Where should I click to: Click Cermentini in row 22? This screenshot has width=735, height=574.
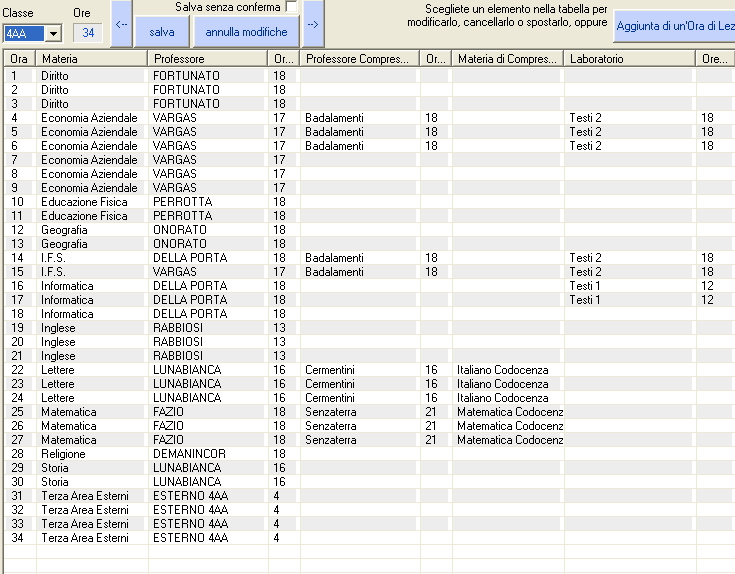pyautogui.click(x=330, y=370)
